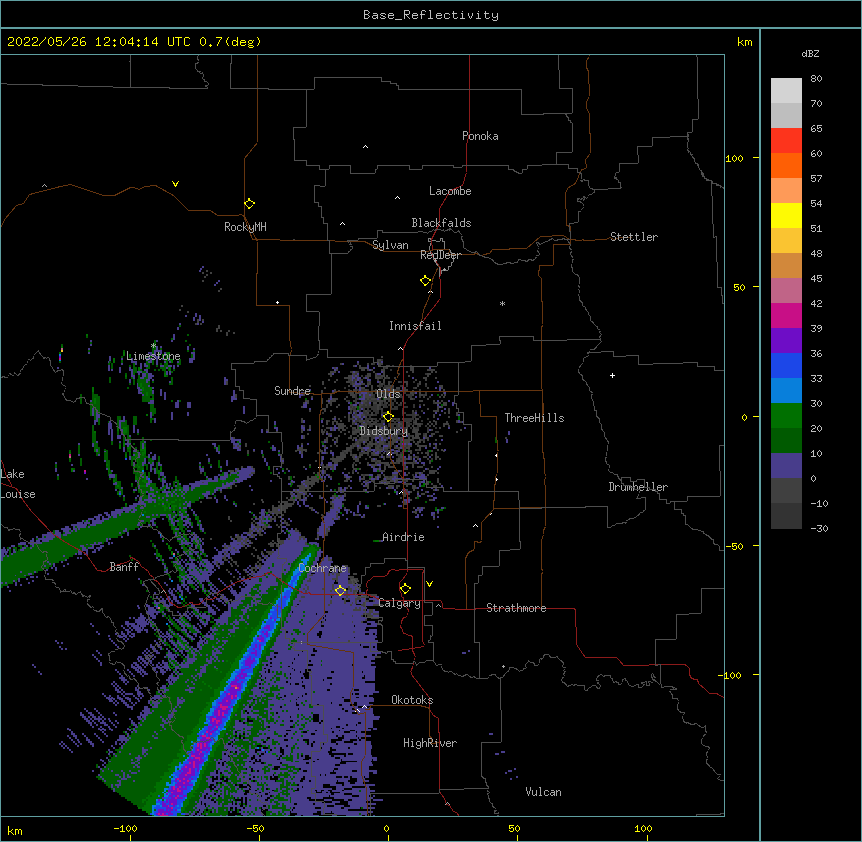This screenshot has height=842, width=862.
Task: Pick the royal blue 33-36 dBZ swatch
Action: click(x=786, y=365)
